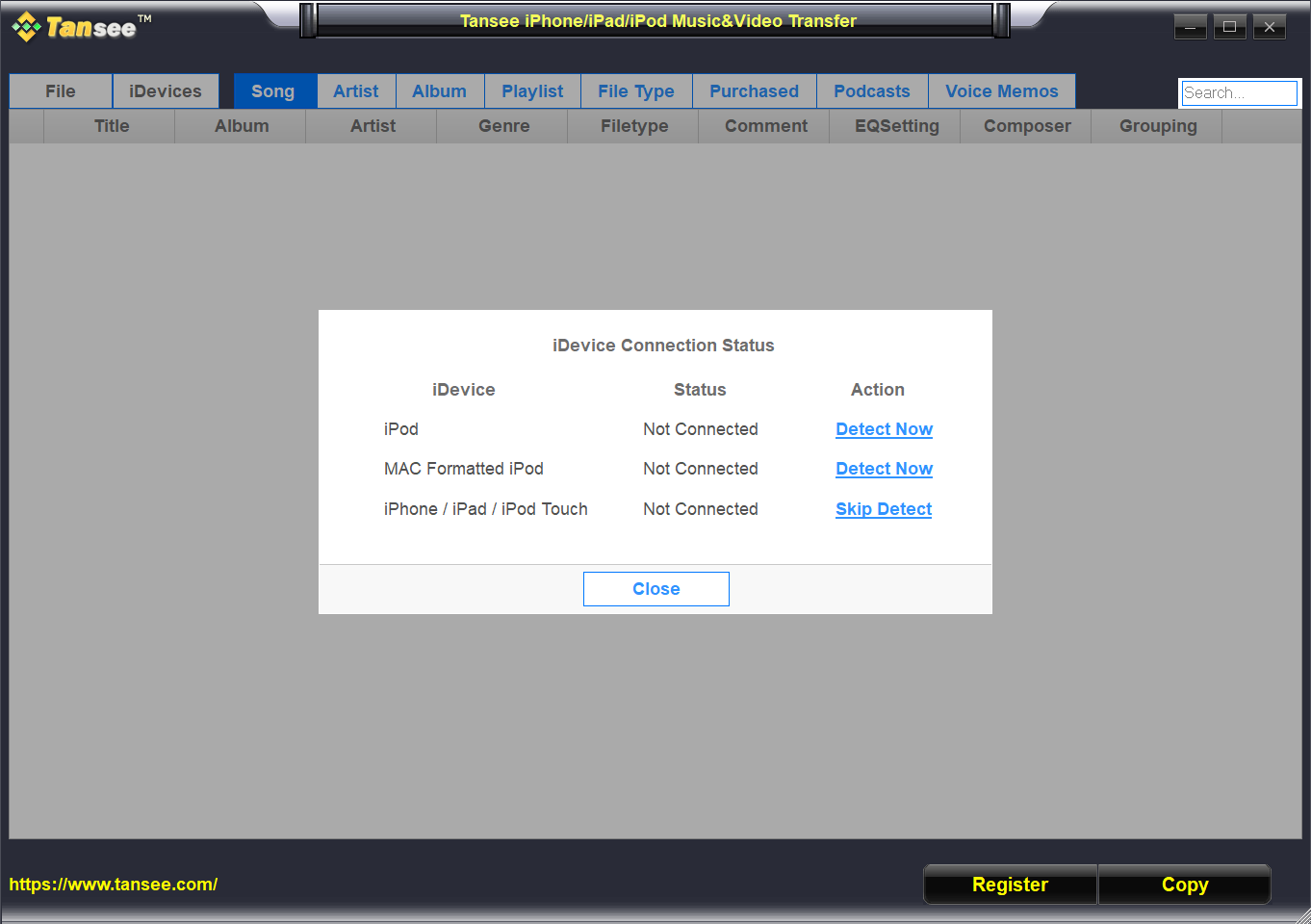Viewport: 1311px width, 924px height.
Task: Open the Voice Memos tab
Action: point(1002,91)
